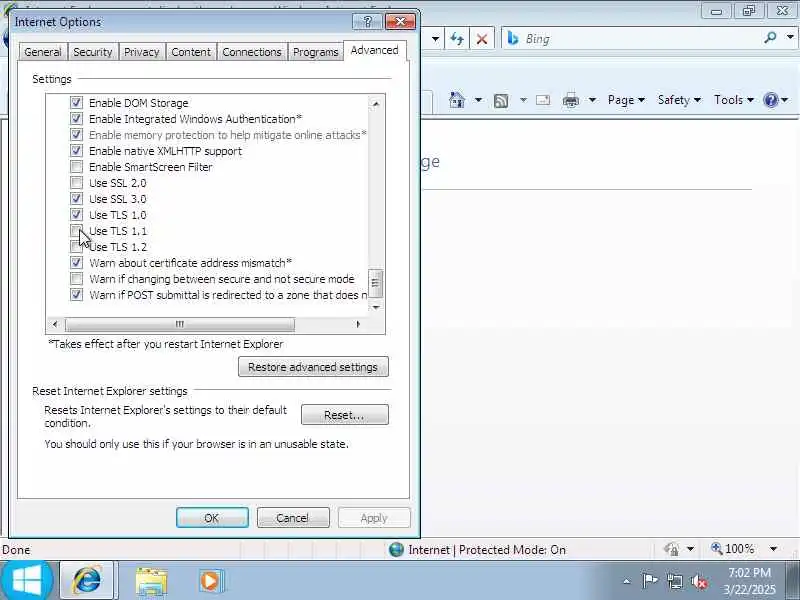Click the settings list scroll down arrow
The width and height of the screenshot is (800, 600).
[376, 307]
